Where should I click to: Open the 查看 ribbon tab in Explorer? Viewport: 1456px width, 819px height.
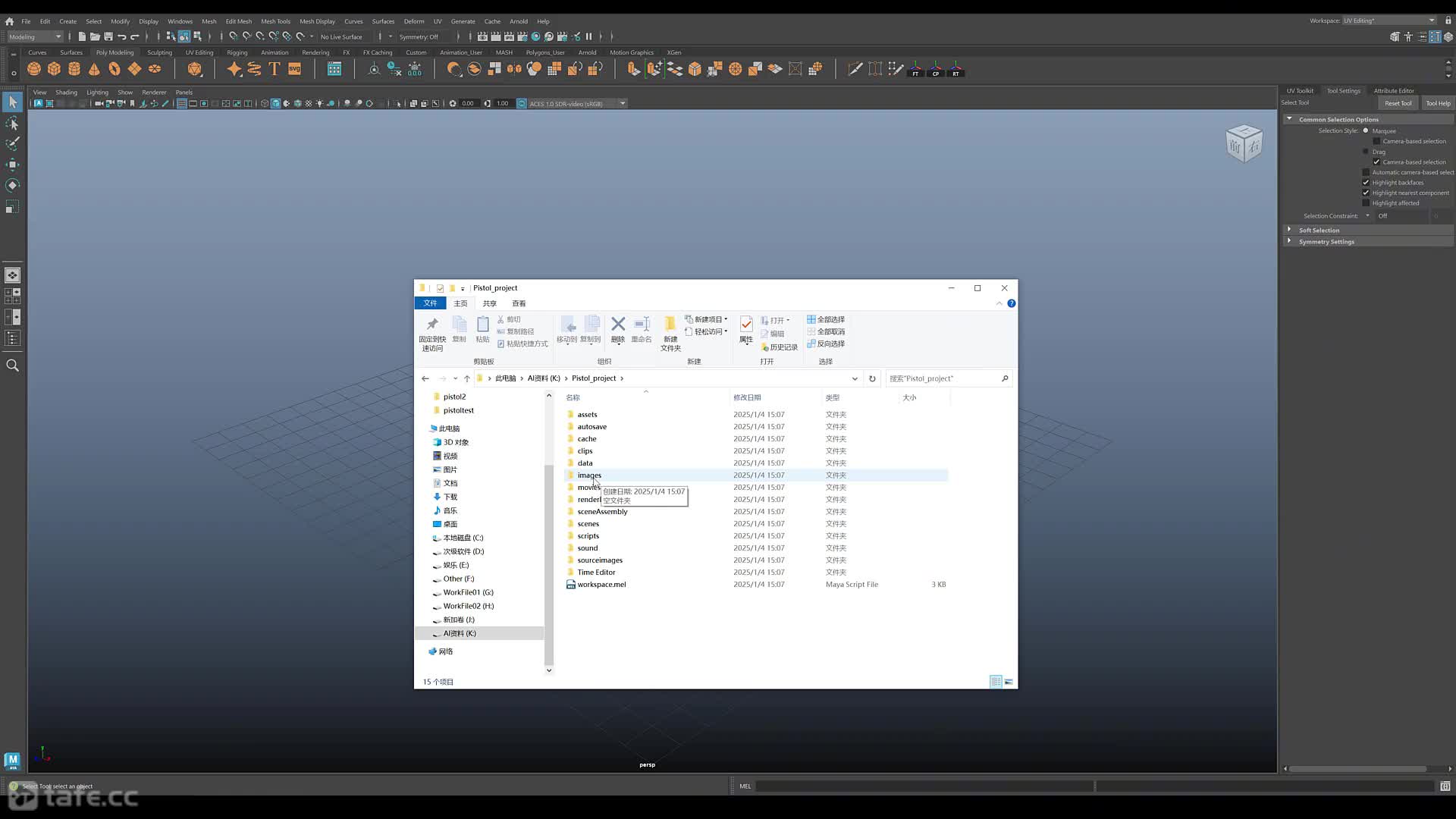click(x=519, y=303)
